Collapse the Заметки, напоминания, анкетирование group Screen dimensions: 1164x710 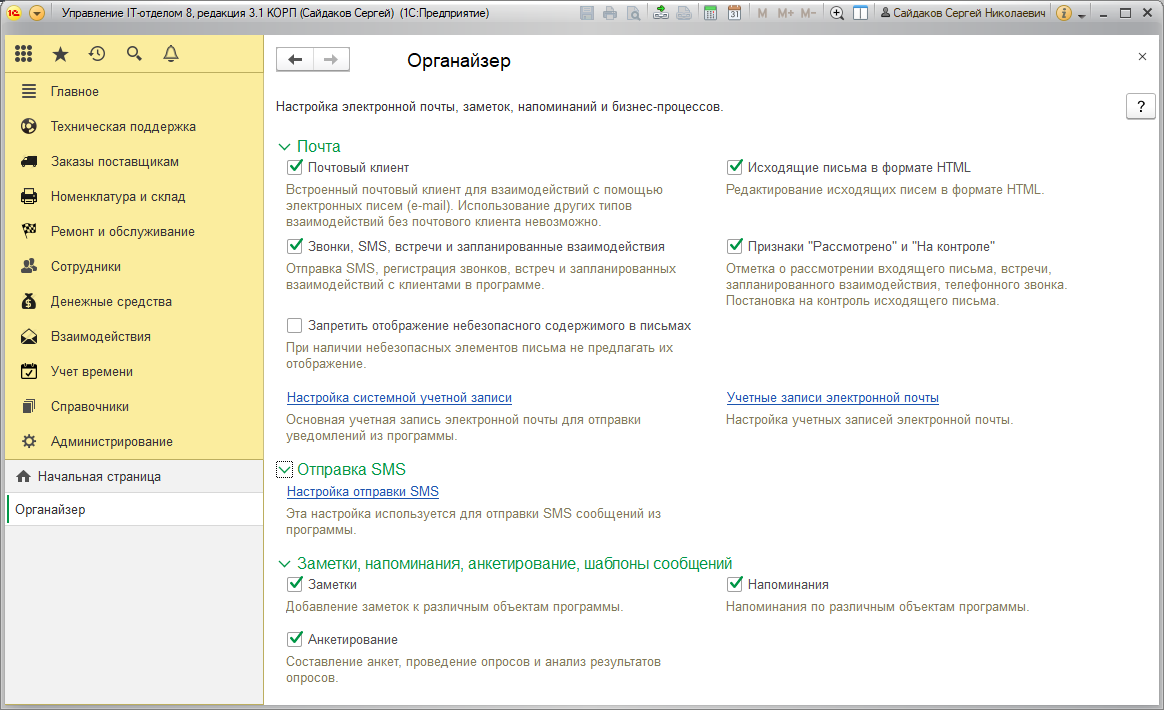pos(284,564)
